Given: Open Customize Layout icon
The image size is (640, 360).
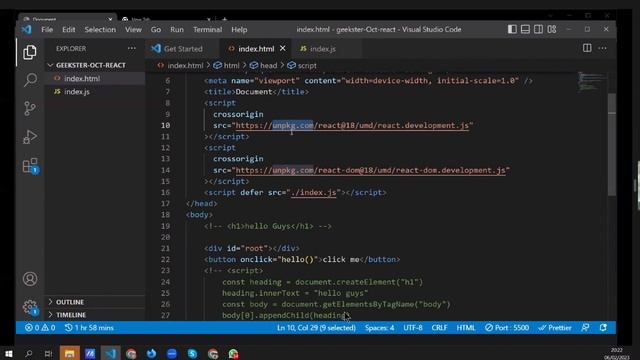Looking at the screenshot, I should (x=552, y=29).
